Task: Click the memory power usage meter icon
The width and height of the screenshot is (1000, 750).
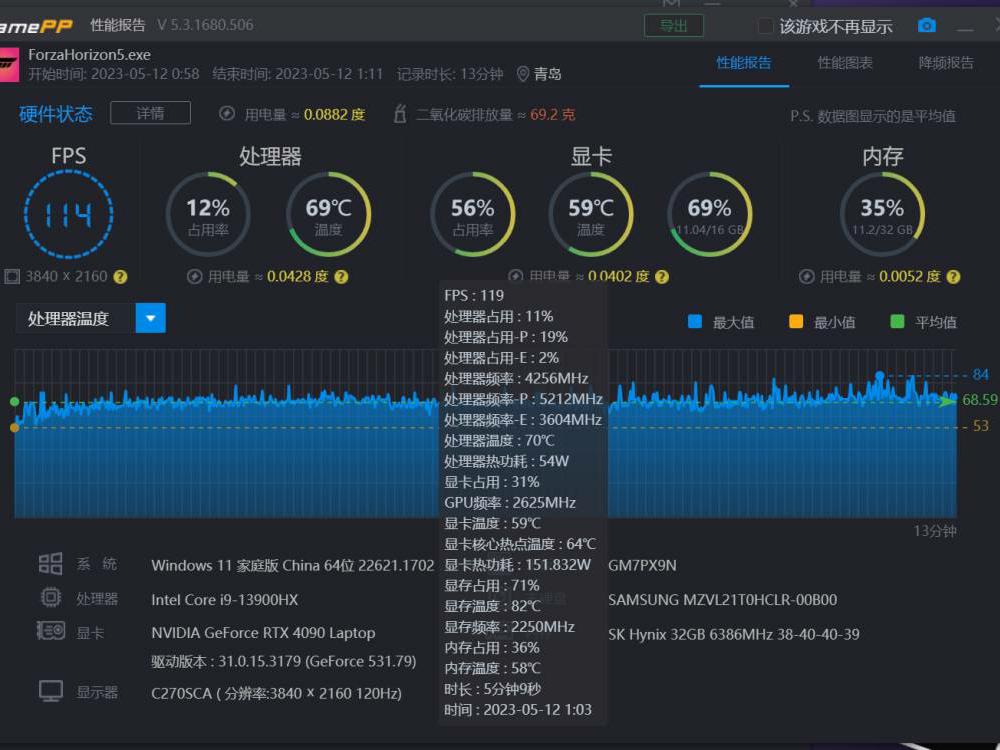Action: click(807, 277)
